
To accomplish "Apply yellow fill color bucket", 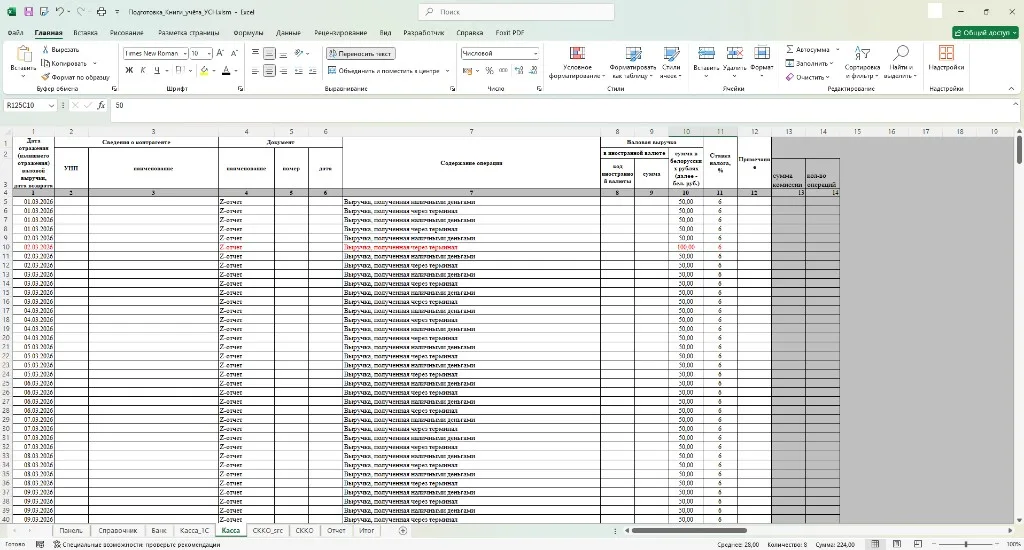I will point(204,71).
